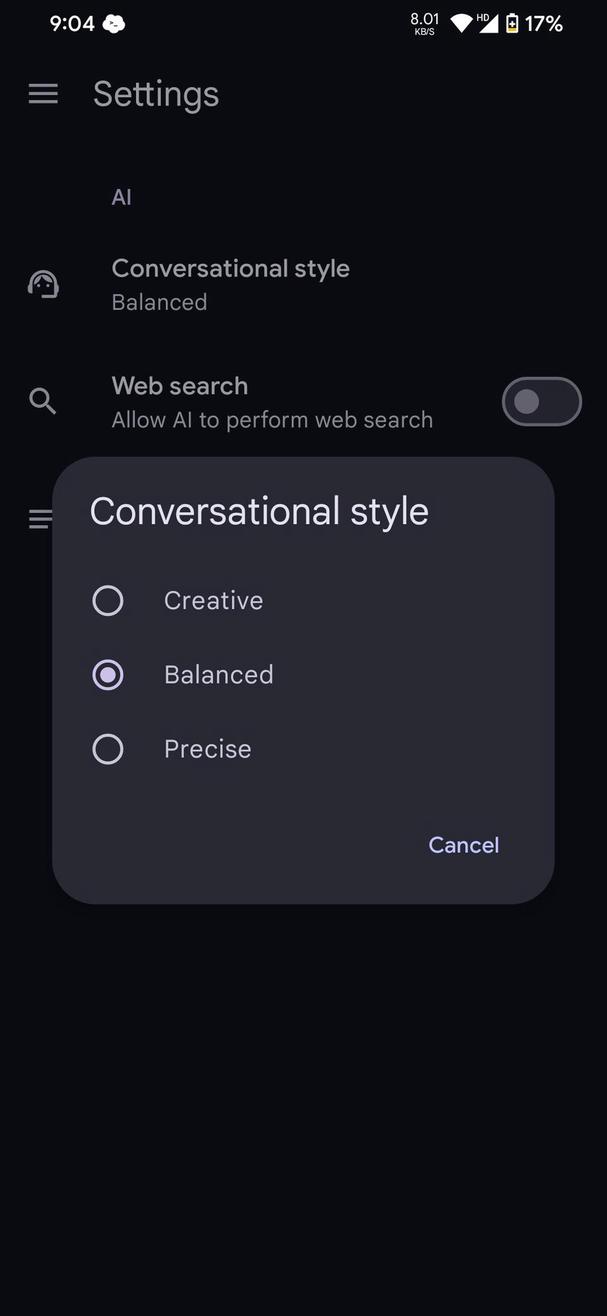Image resolution: width=607 pixels, height=1316 pixels.
Task: Click the list icon behind the dialog
Action: click(x=40, y=518)
